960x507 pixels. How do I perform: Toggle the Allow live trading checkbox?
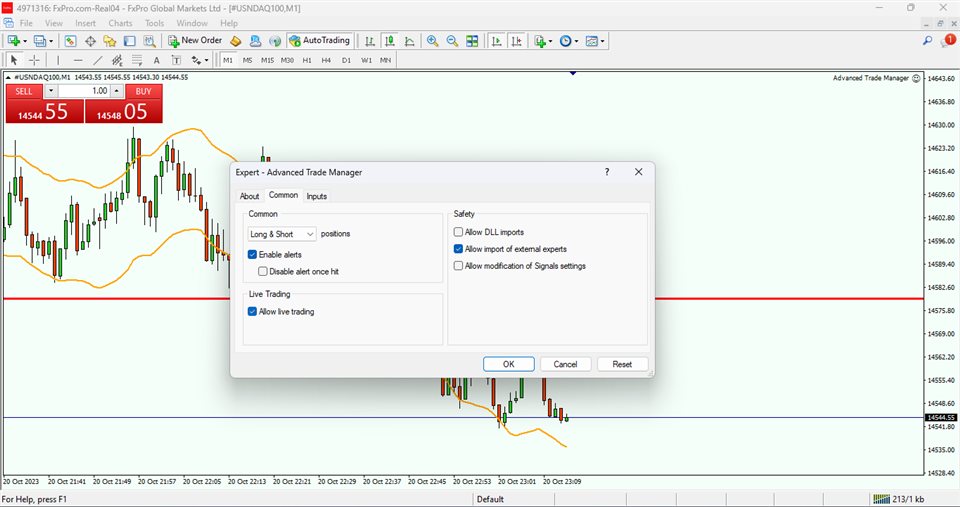click(252, 311)
